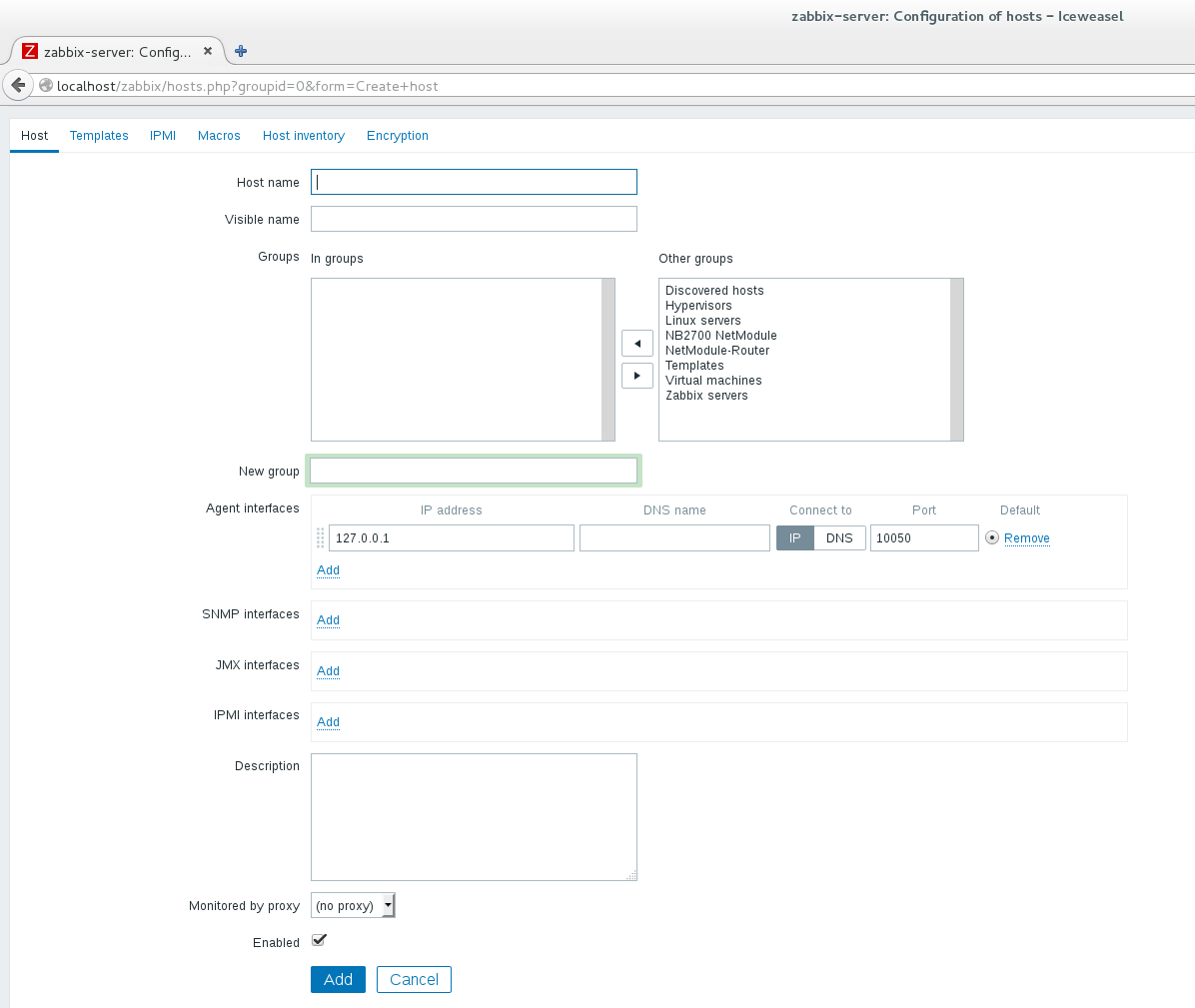Open the Monitored by proxy dropdown
Screen dimensions: 1195x1008
[x=353, y=905]
